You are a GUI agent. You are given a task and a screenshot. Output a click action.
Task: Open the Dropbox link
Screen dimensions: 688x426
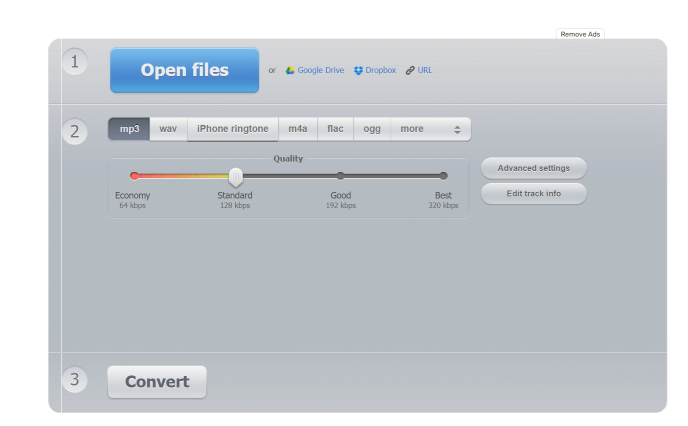point(380,70)
